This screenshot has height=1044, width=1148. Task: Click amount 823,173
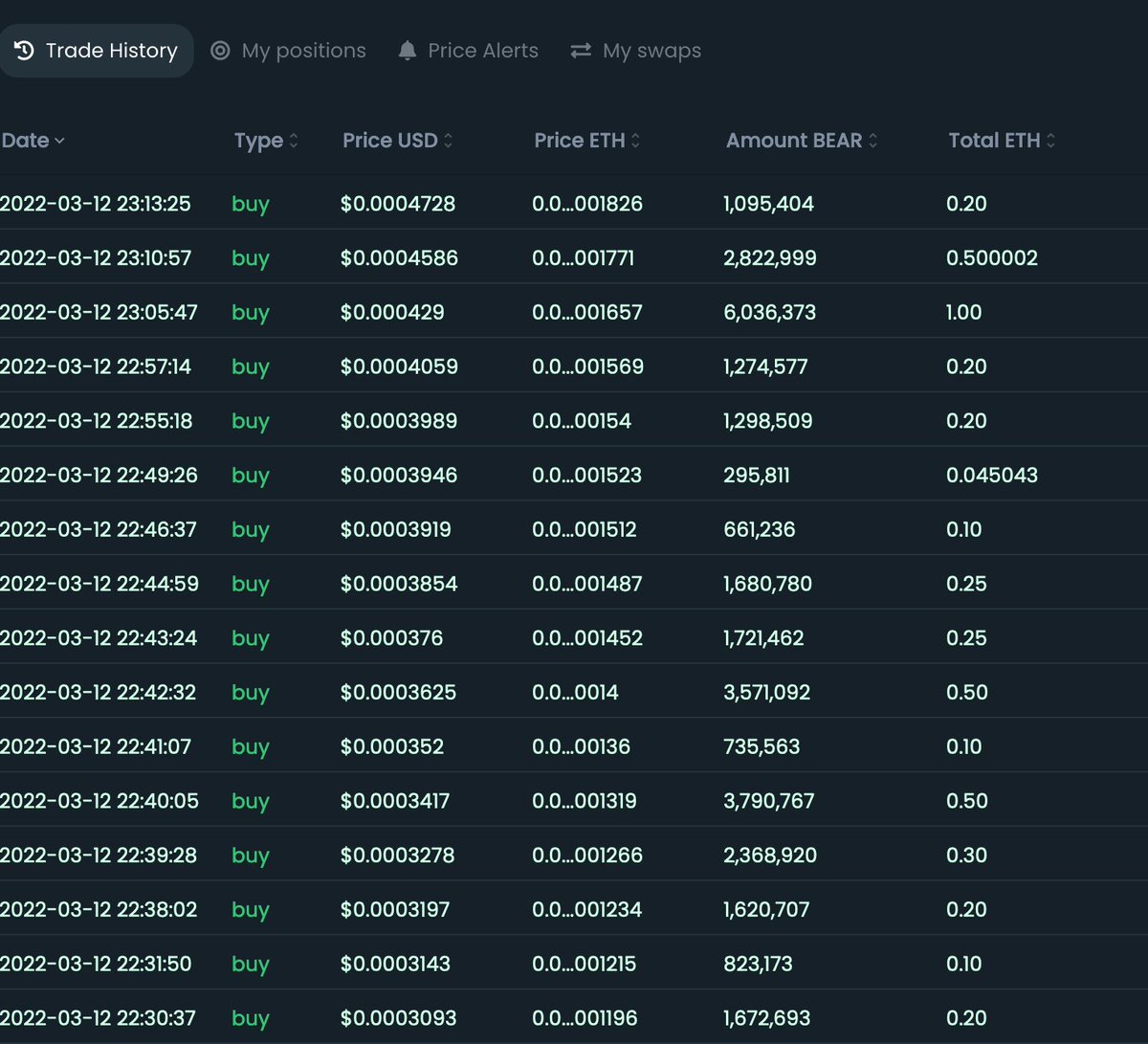click(758, 964)
